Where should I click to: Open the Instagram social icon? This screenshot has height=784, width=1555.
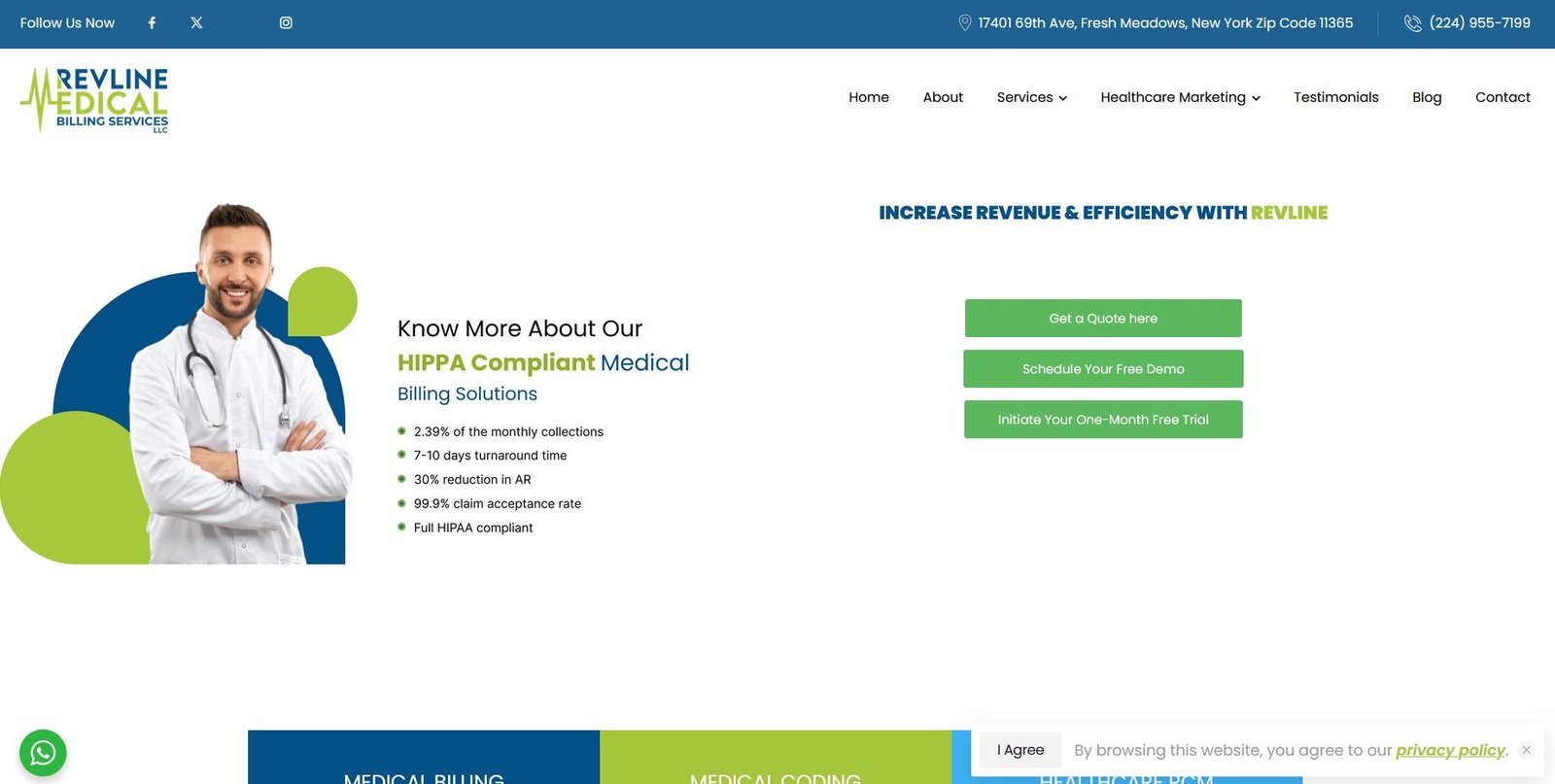click(286, 23)
